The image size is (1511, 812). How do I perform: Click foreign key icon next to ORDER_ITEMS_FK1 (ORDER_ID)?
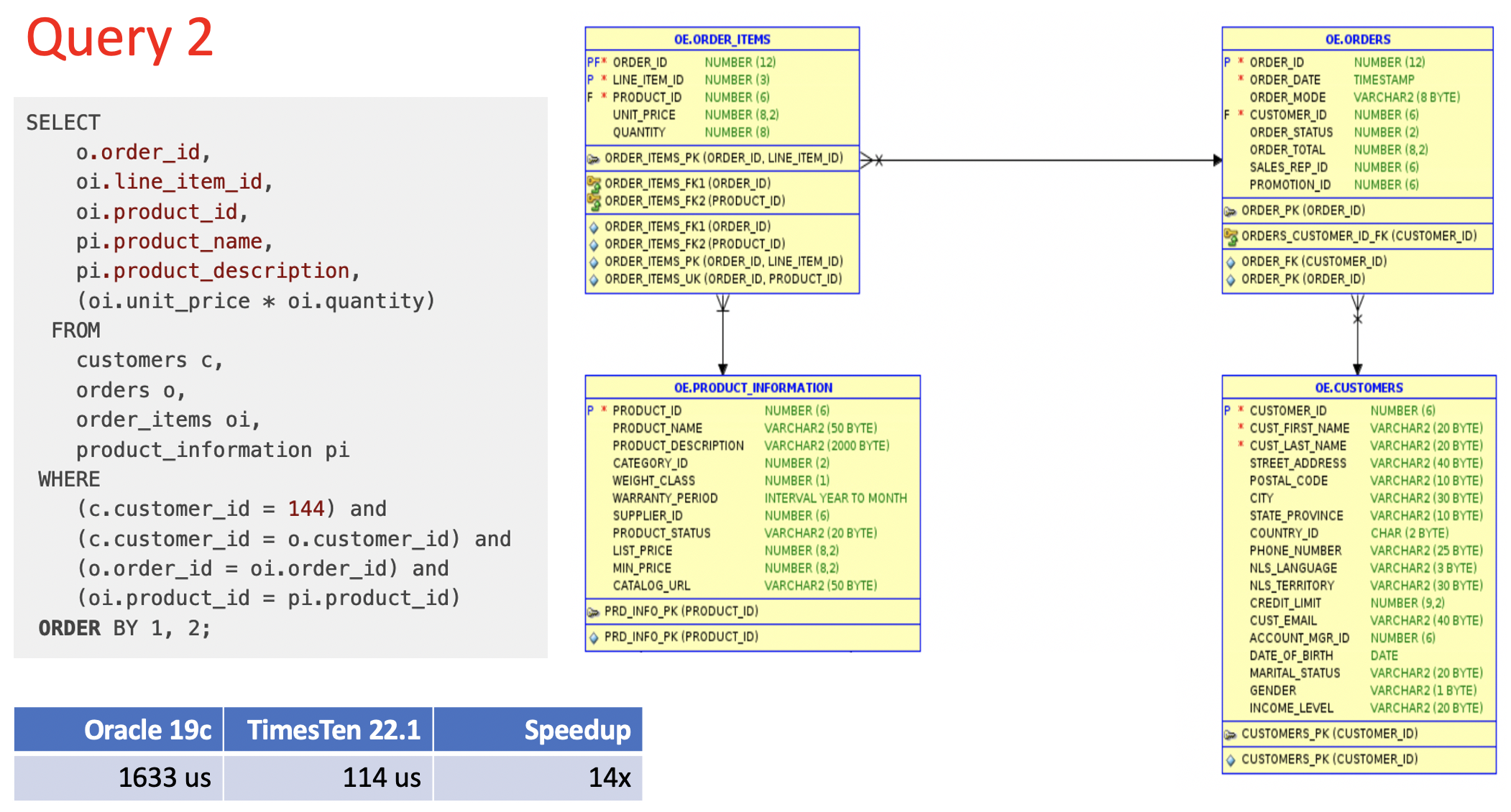click(x=594, y=184)
